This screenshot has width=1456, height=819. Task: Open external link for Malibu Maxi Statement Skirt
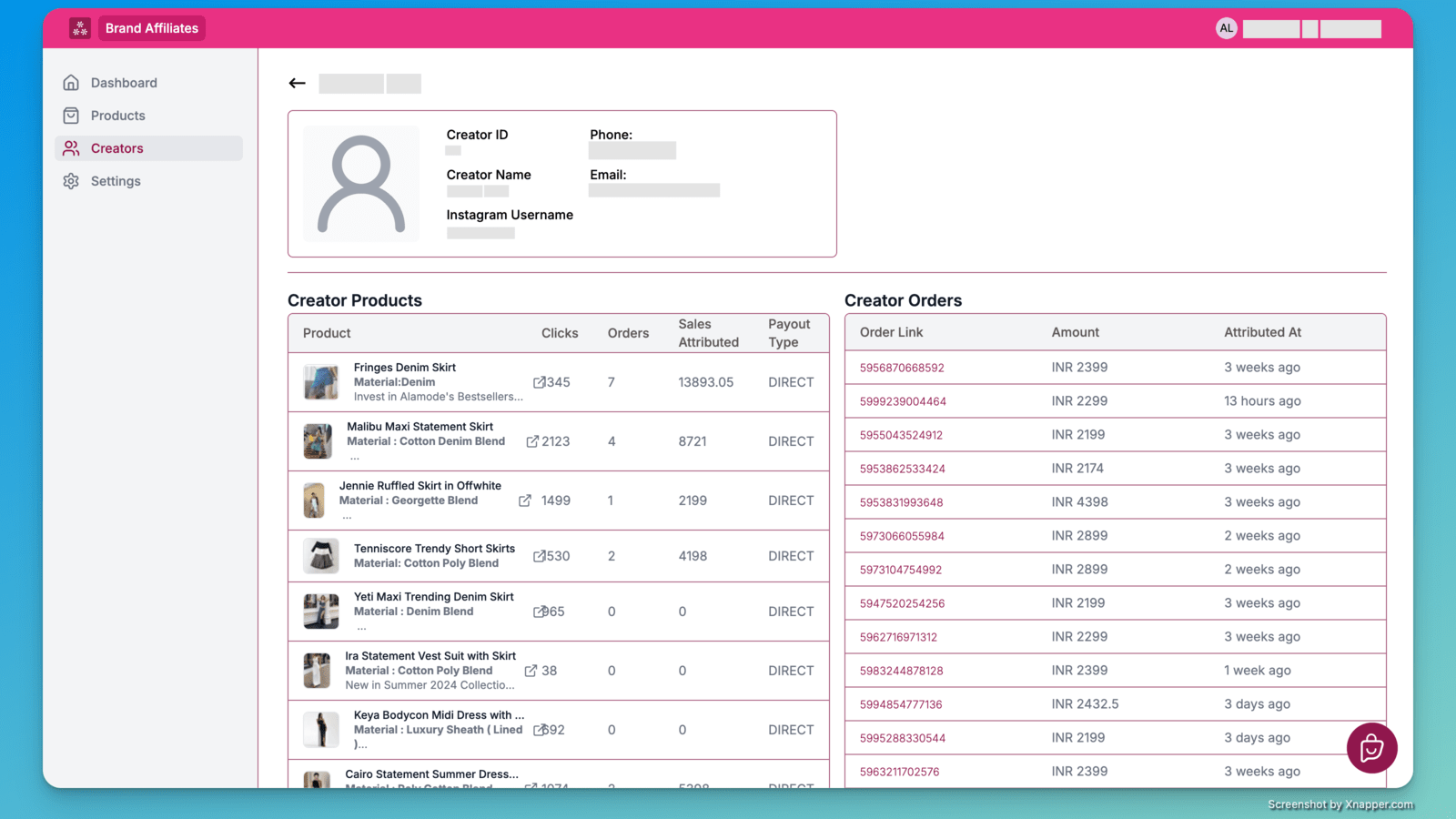tap(532, 441)
